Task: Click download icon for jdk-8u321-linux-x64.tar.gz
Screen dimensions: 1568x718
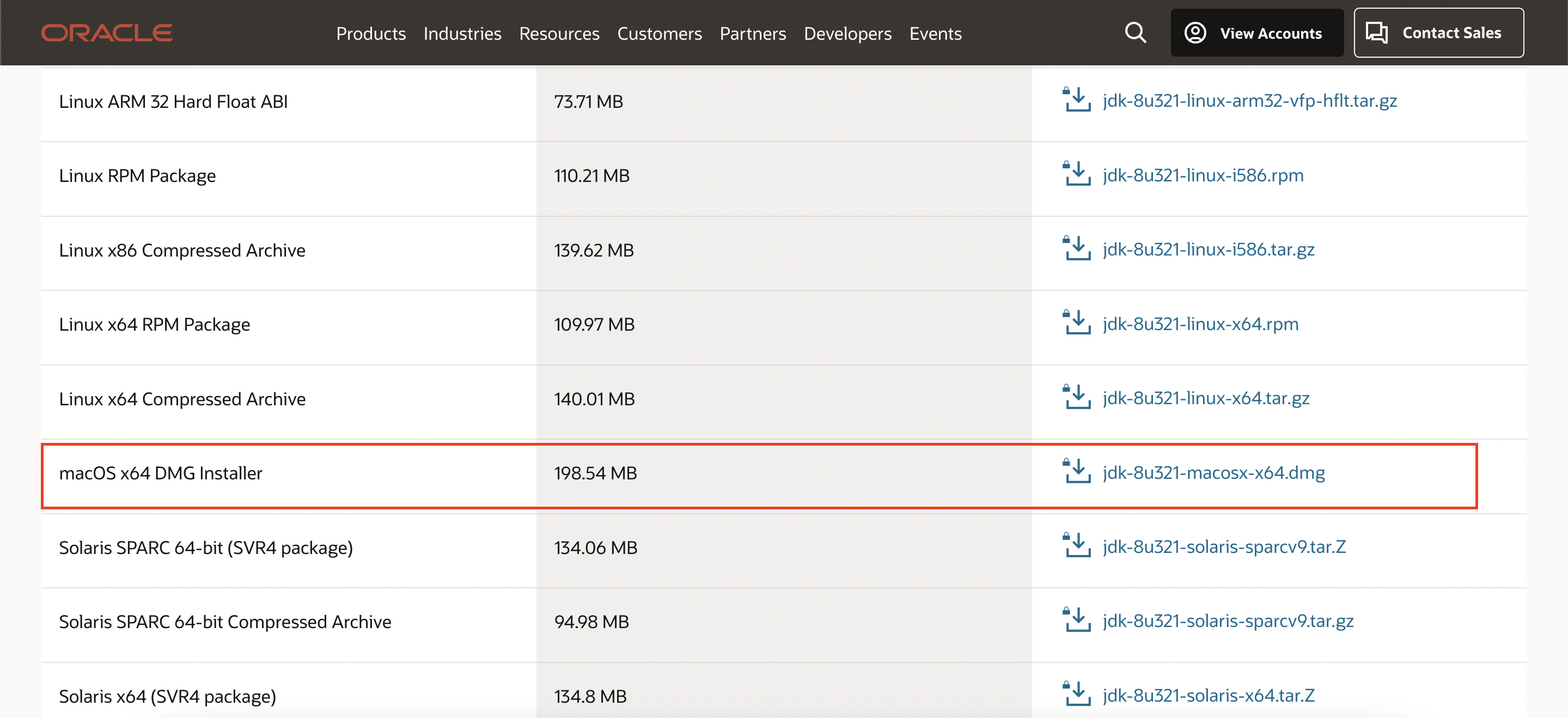Action: click(1076, 397)
